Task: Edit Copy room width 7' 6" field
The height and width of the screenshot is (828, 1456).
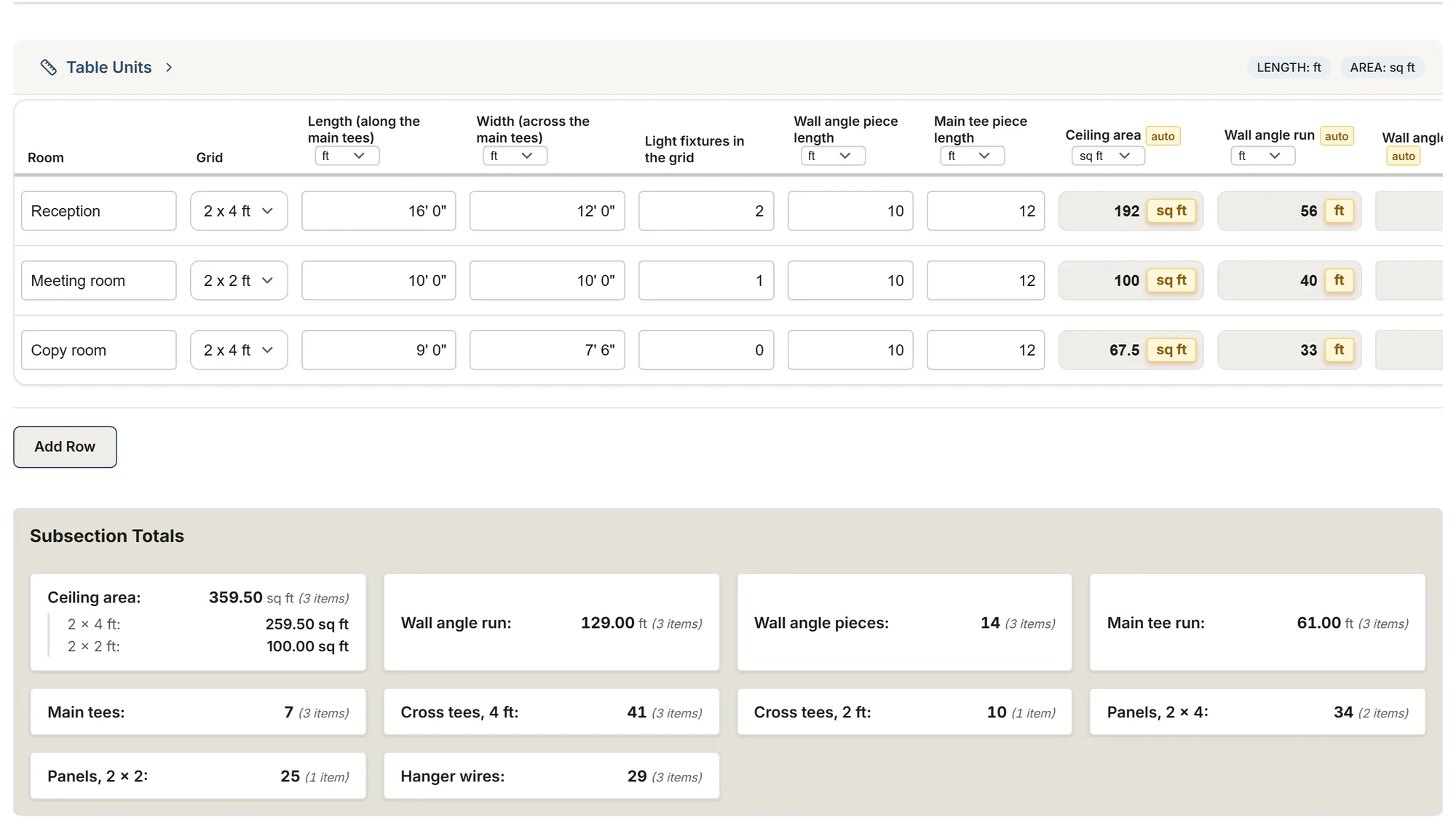Action: (x=547, y=350)
